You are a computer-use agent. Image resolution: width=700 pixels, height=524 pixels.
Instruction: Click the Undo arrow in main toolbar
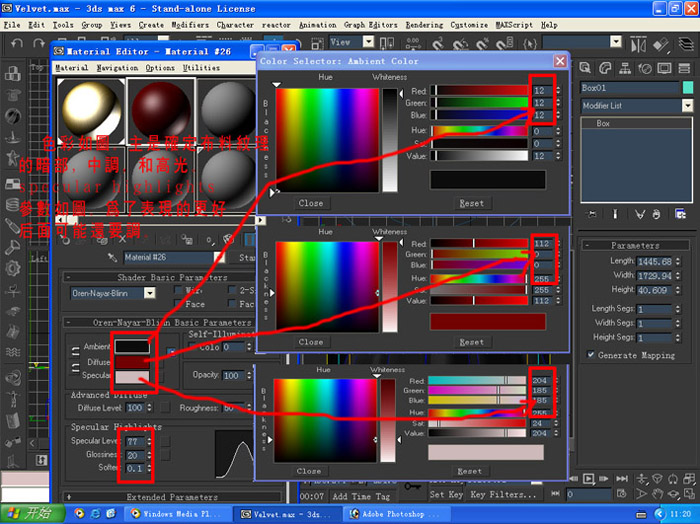[x=17, y=43]
